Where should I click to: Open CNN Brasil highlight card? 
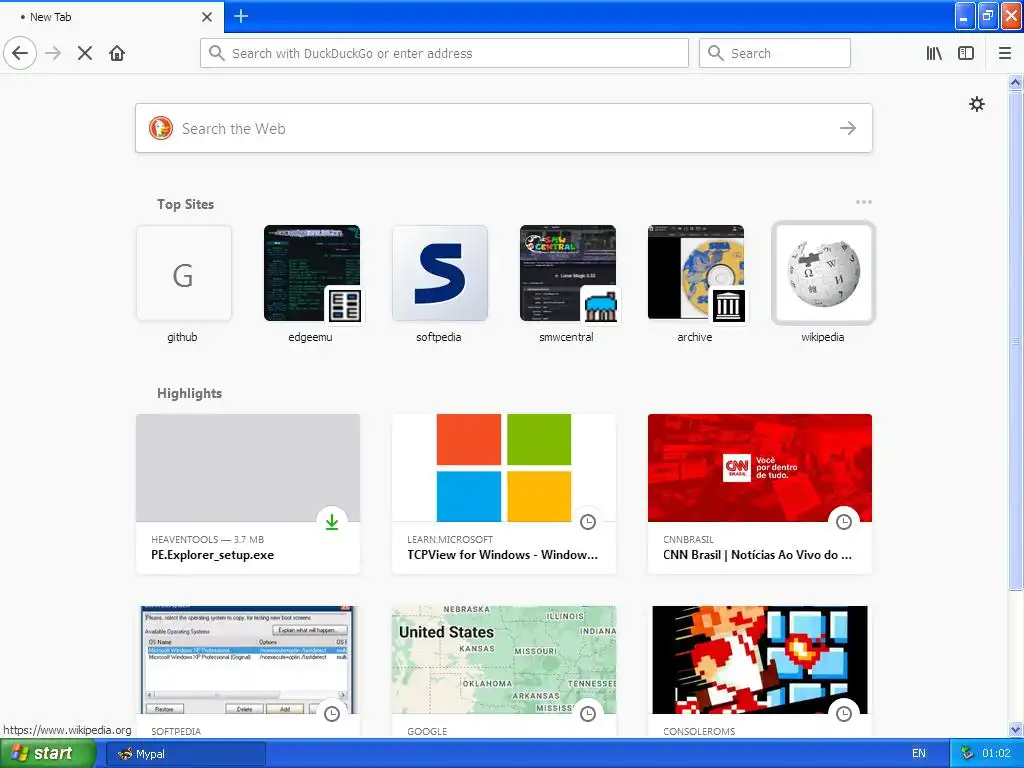(x=760, y=494)
